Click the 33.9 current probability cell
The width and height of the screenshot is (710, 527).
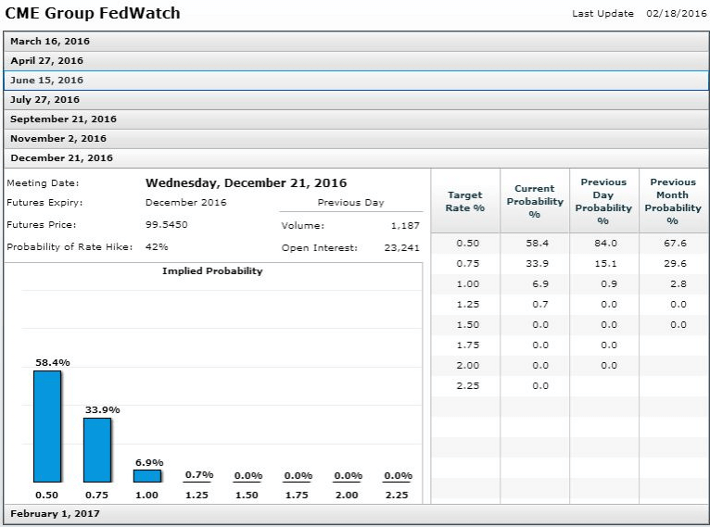point(537,264)
